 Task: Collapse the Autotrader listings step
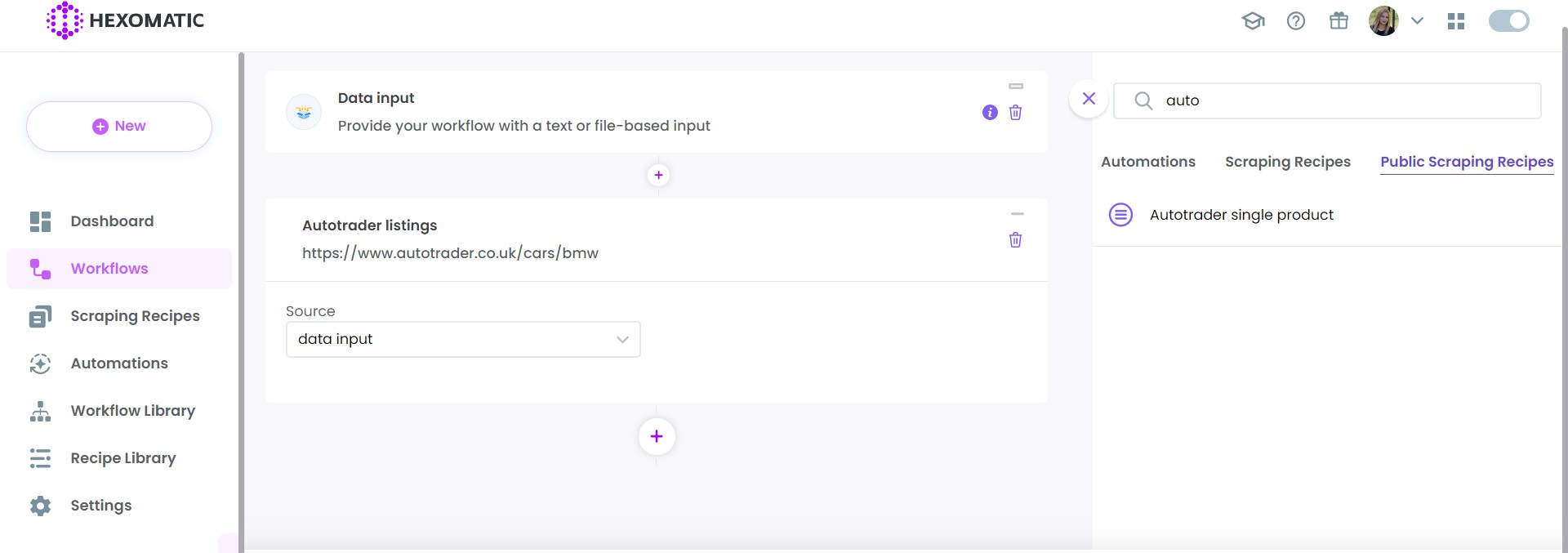tap(1017, 214)
